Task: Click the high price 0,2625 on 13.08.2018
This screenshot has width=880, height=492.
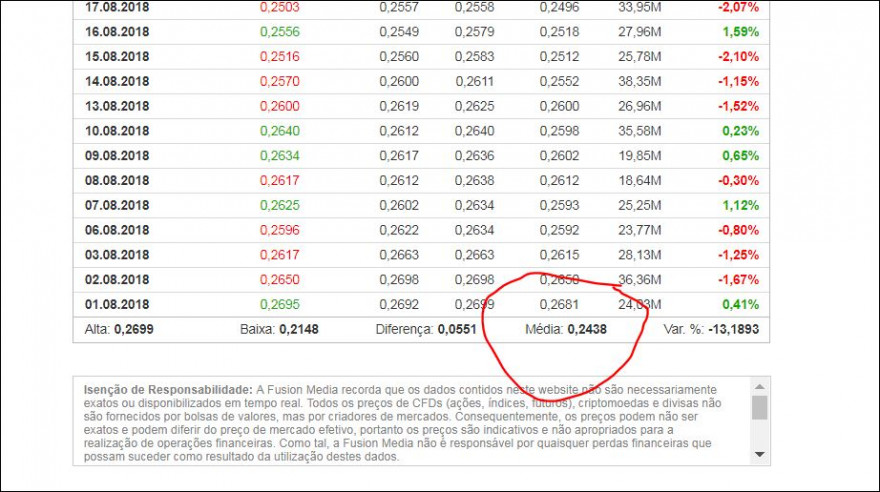Action: pos(474,106)
